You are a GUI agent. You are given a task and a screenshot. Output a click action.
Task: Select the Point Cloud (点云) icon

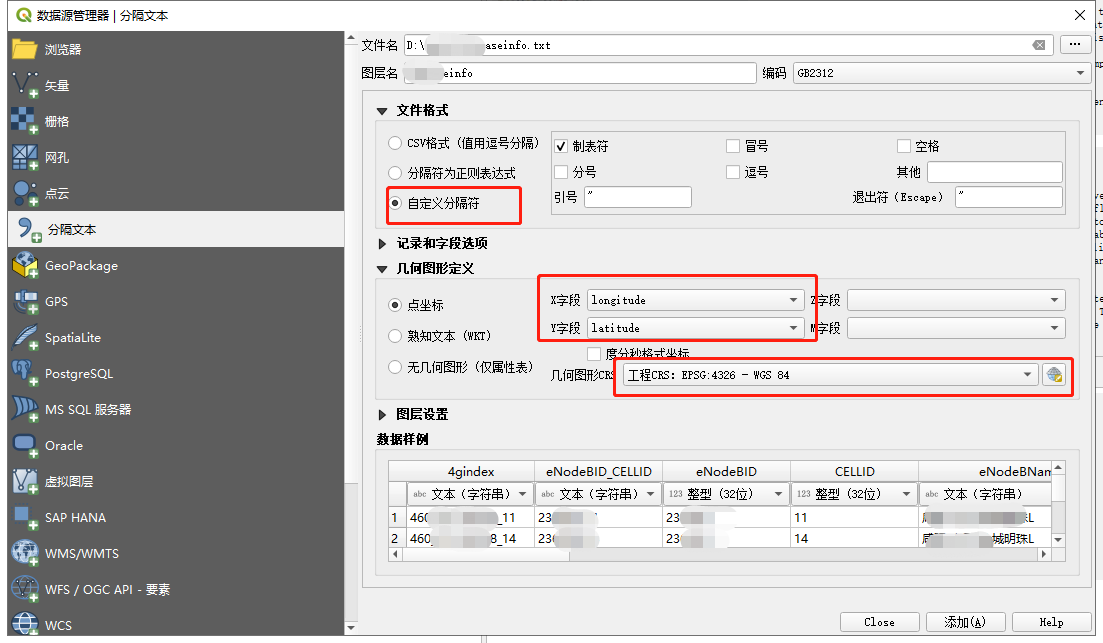point(25,194)
